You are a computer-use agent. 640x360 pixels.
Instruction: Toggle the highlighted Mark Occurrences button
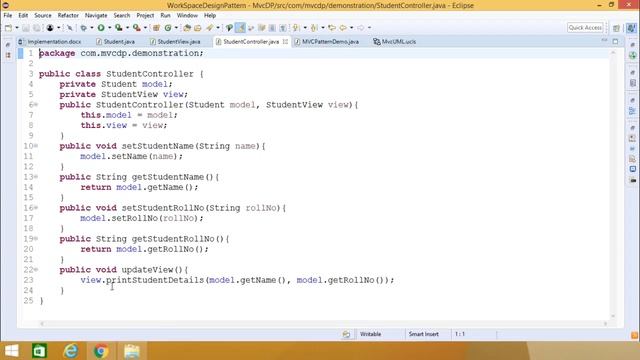click(240, 28)
